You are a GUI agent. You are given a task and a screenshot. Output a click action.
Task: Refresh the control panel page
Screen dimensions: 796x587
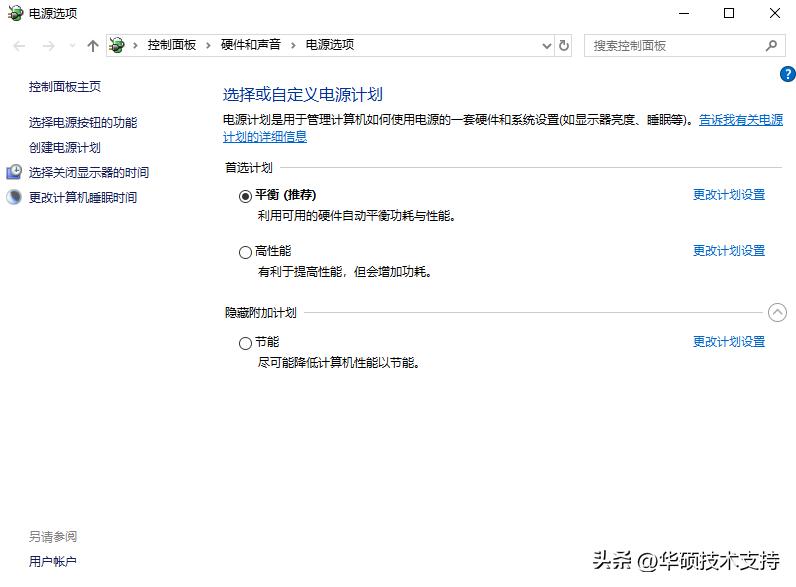[563, 46]
